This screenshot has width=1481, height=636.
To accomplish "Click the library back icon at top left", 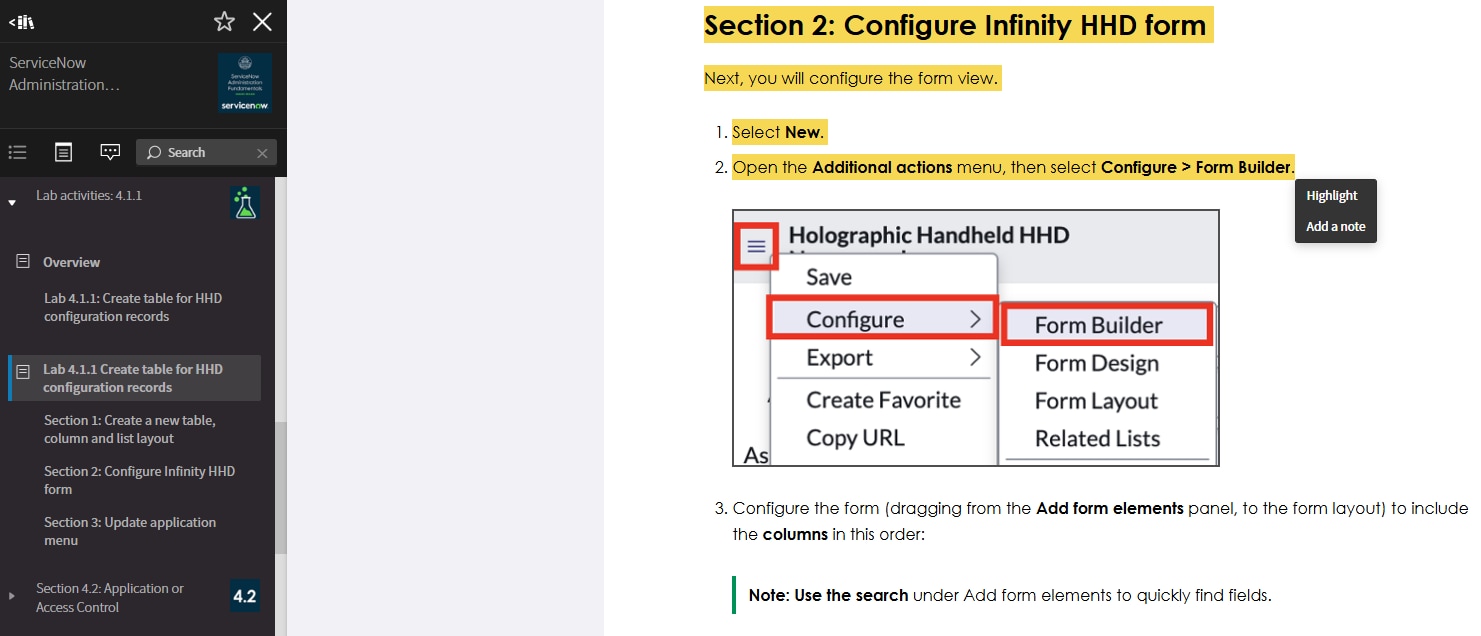I will coord(22,22).
